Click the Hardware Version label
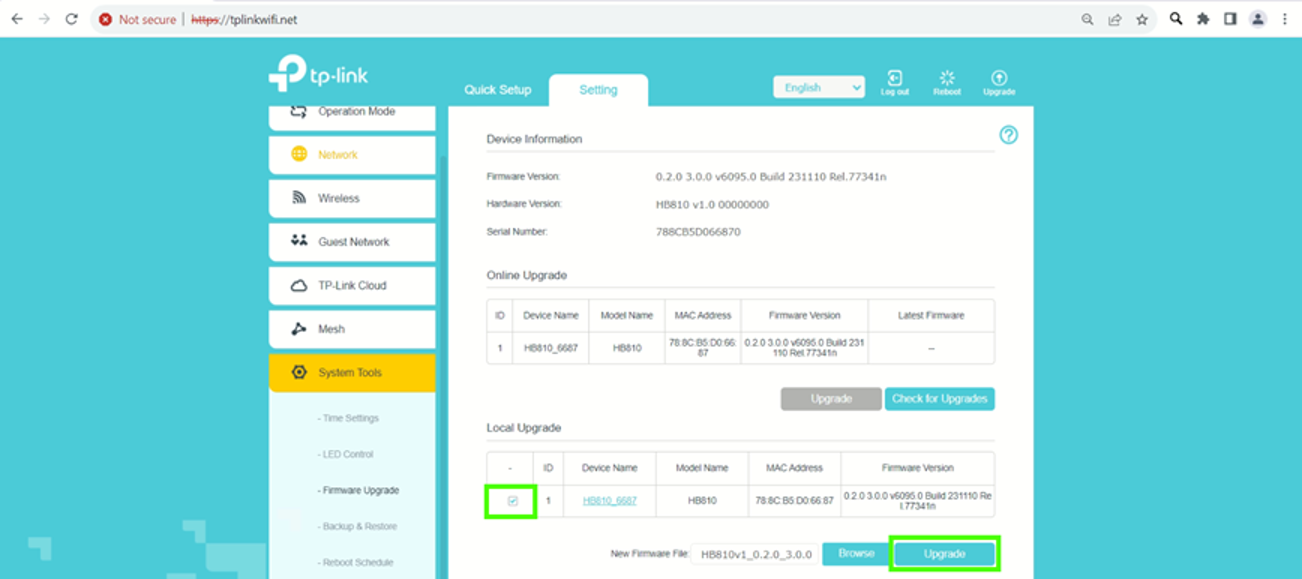 click(524, 204)
